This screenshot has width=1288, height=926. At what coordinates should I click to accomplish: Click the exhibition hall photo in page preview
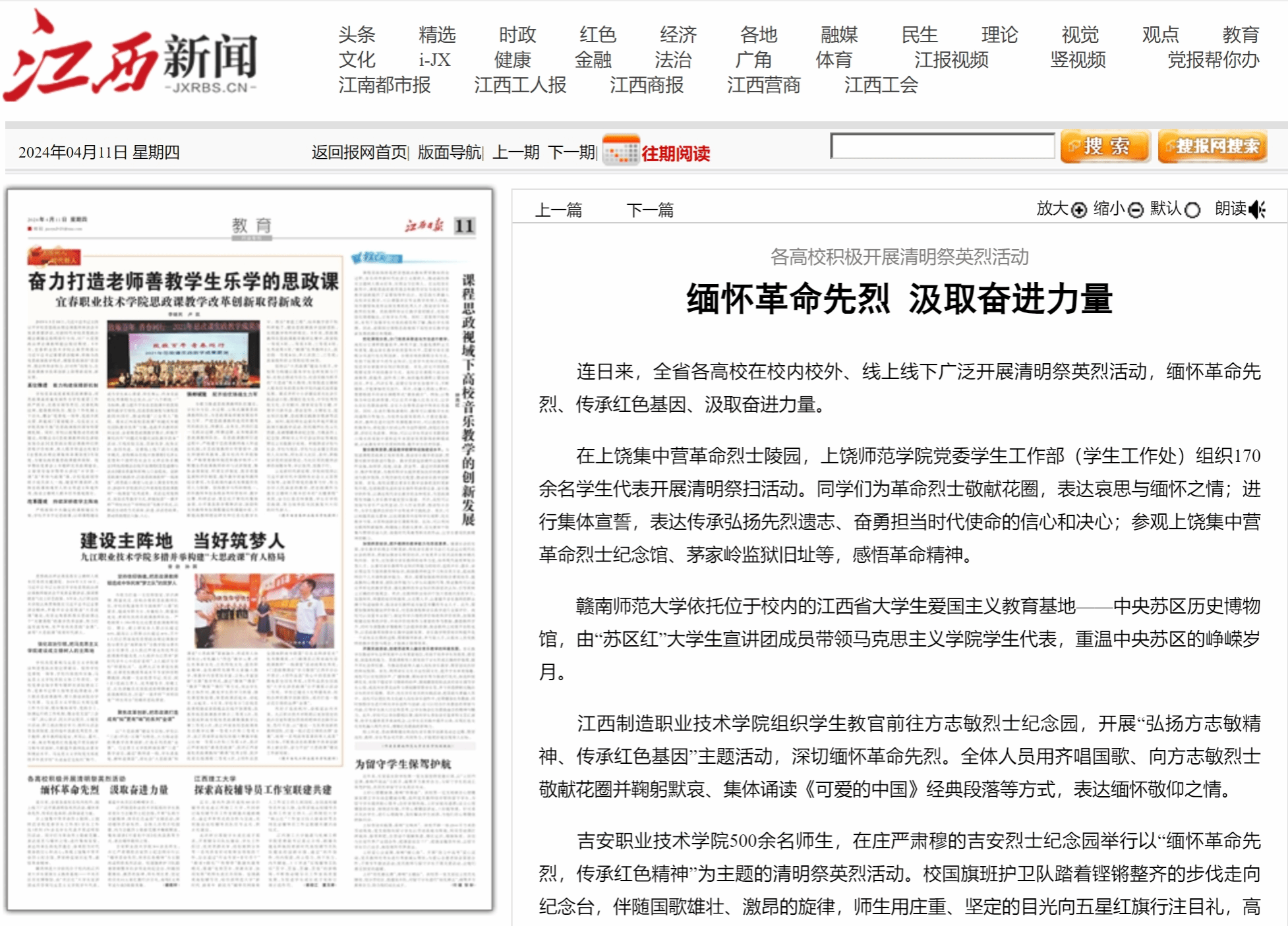[264, 610]
